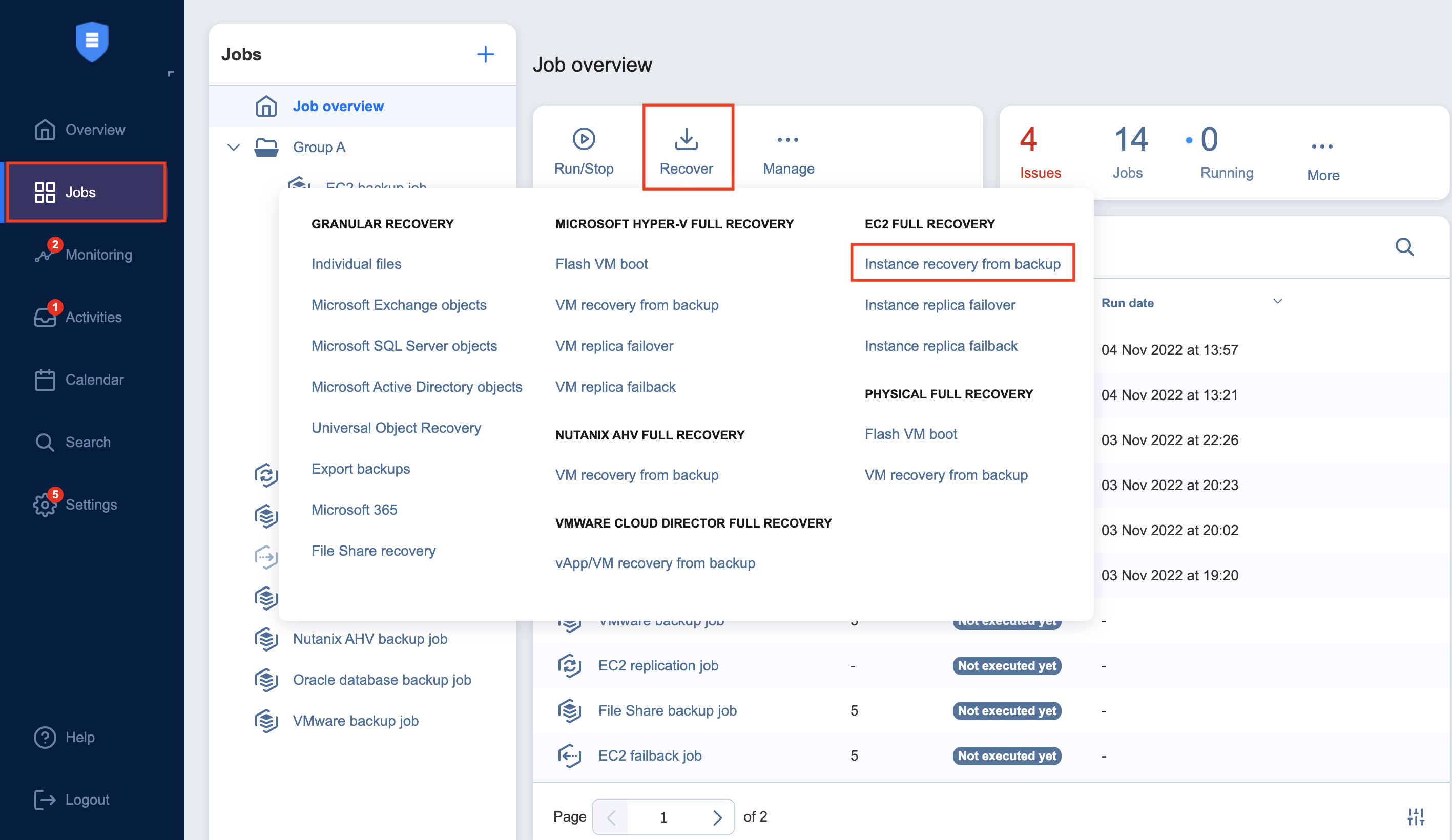Go to previous page with left arrow
The image size is (1452, 840).
tap(611, 816)
